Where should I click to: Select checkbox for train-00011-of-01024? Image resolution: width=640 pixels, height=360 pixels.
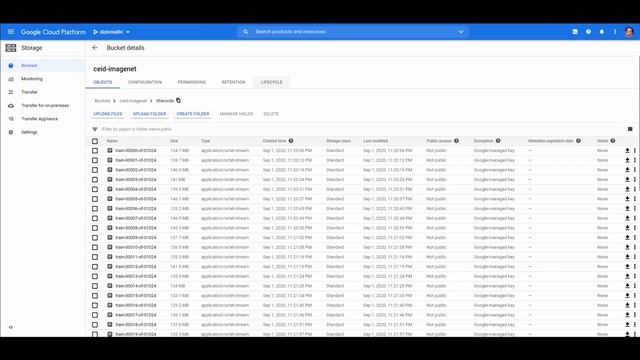tap(95, 257)
